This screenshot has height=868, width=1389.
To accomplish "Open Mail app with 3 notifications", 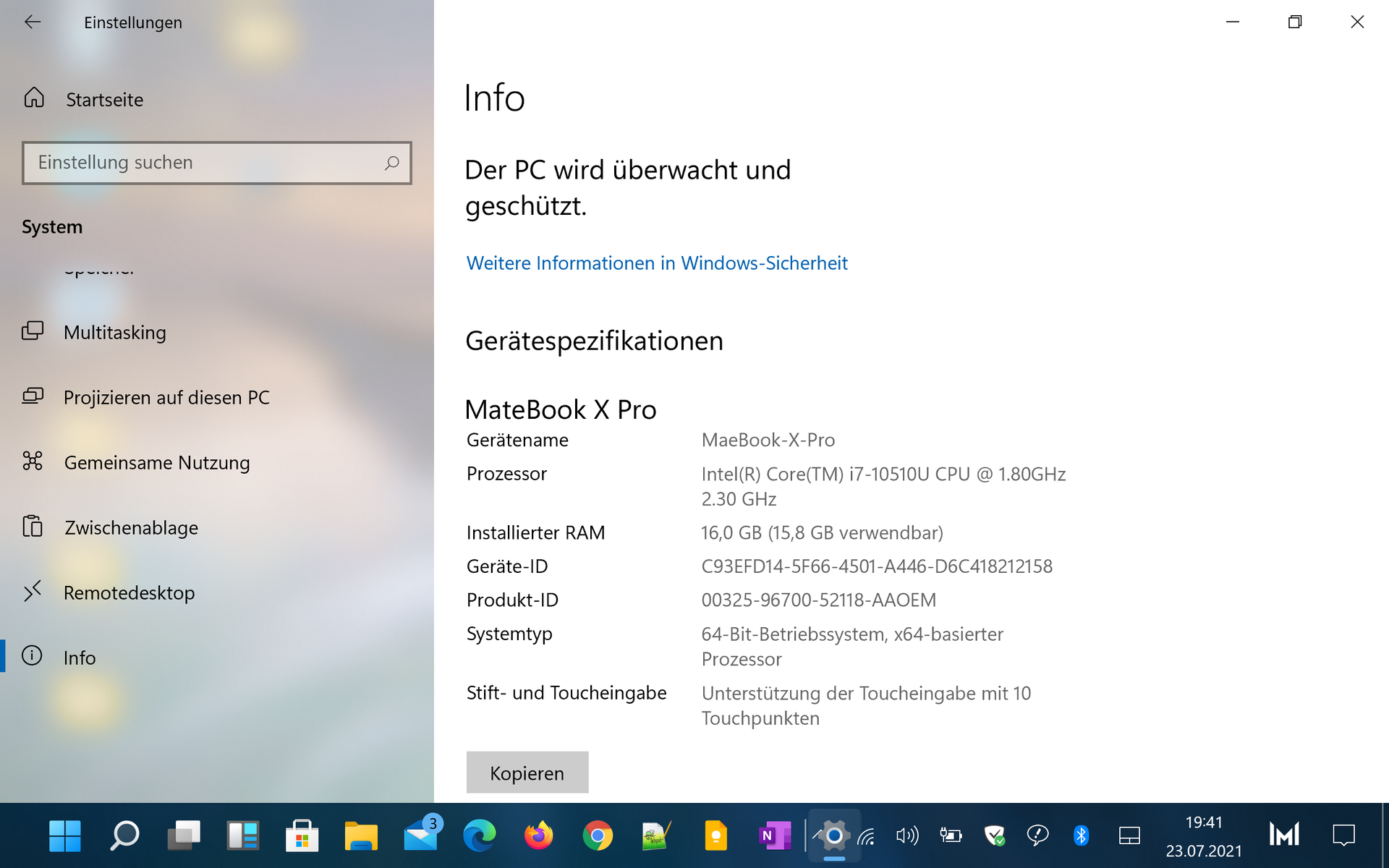I will [422, 834].
